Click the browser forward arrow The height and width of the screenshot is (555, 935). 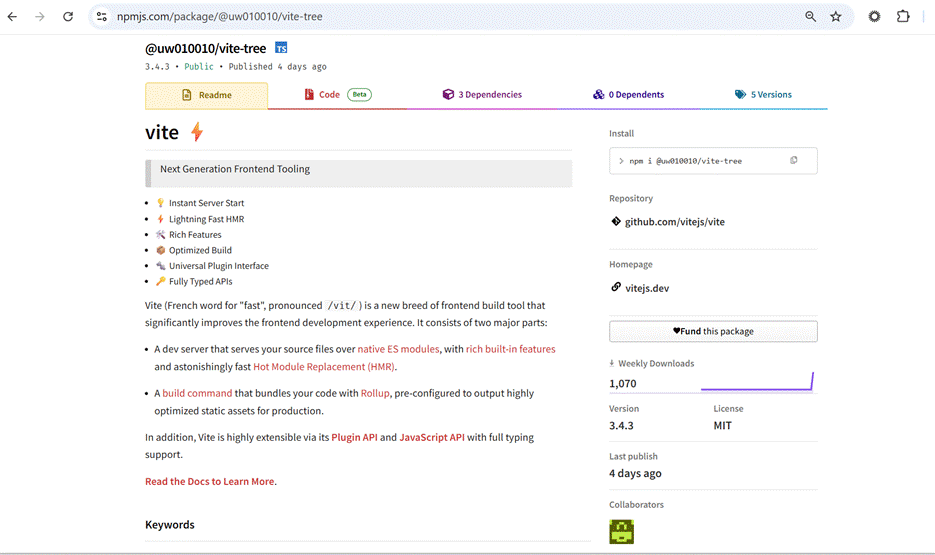coord(40,17)
